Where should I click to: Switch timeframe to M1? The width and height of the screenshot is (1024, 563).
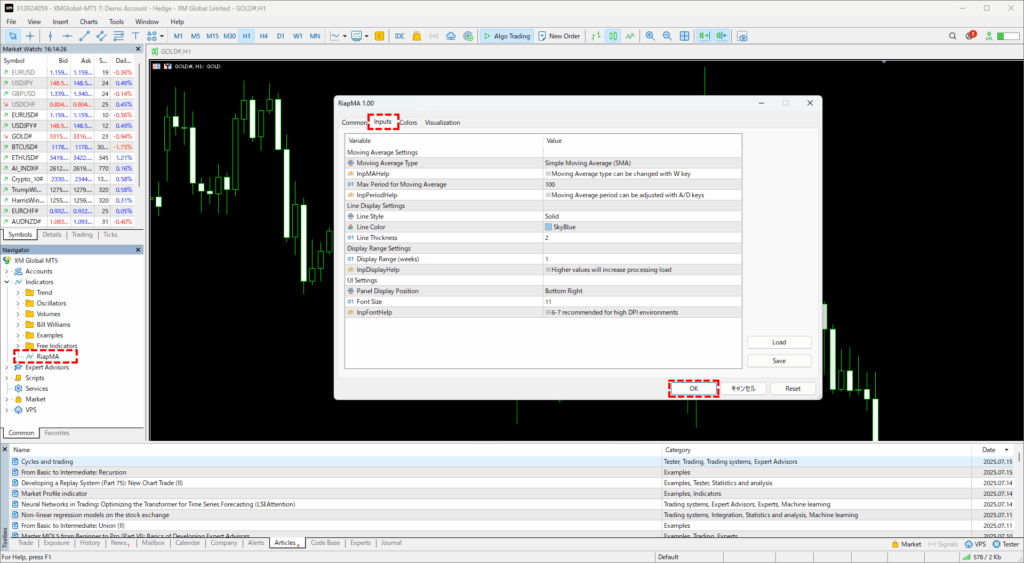click(178, 36)
